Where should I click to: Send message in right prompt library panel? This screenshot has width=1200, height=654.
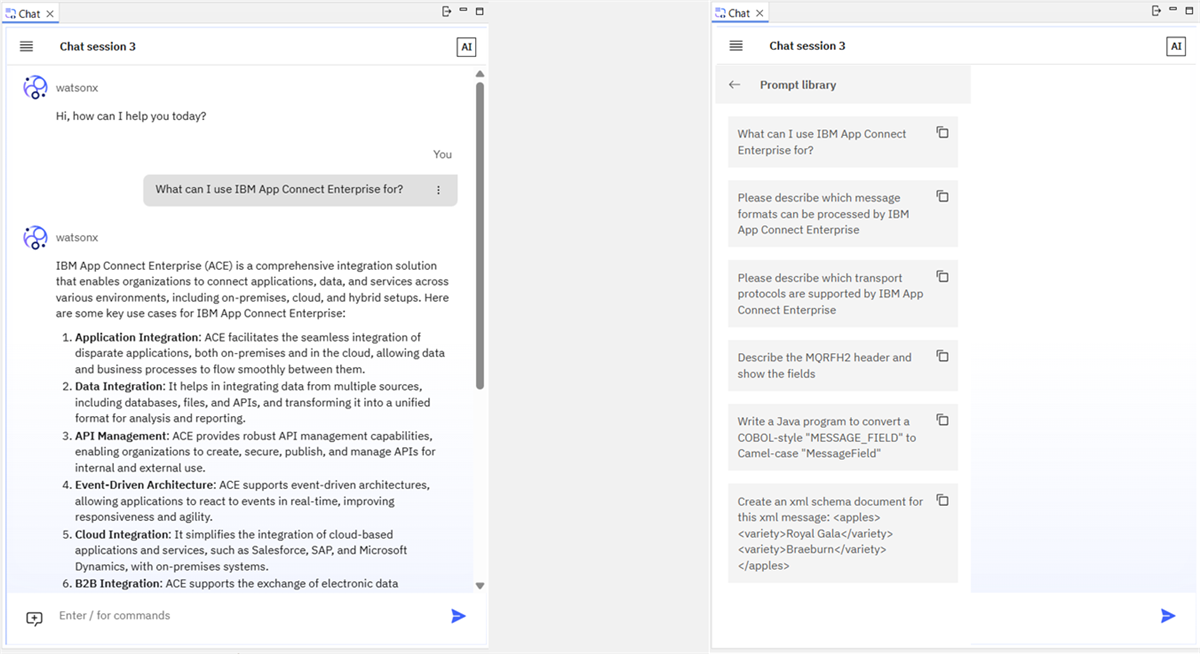point(1168,616)
